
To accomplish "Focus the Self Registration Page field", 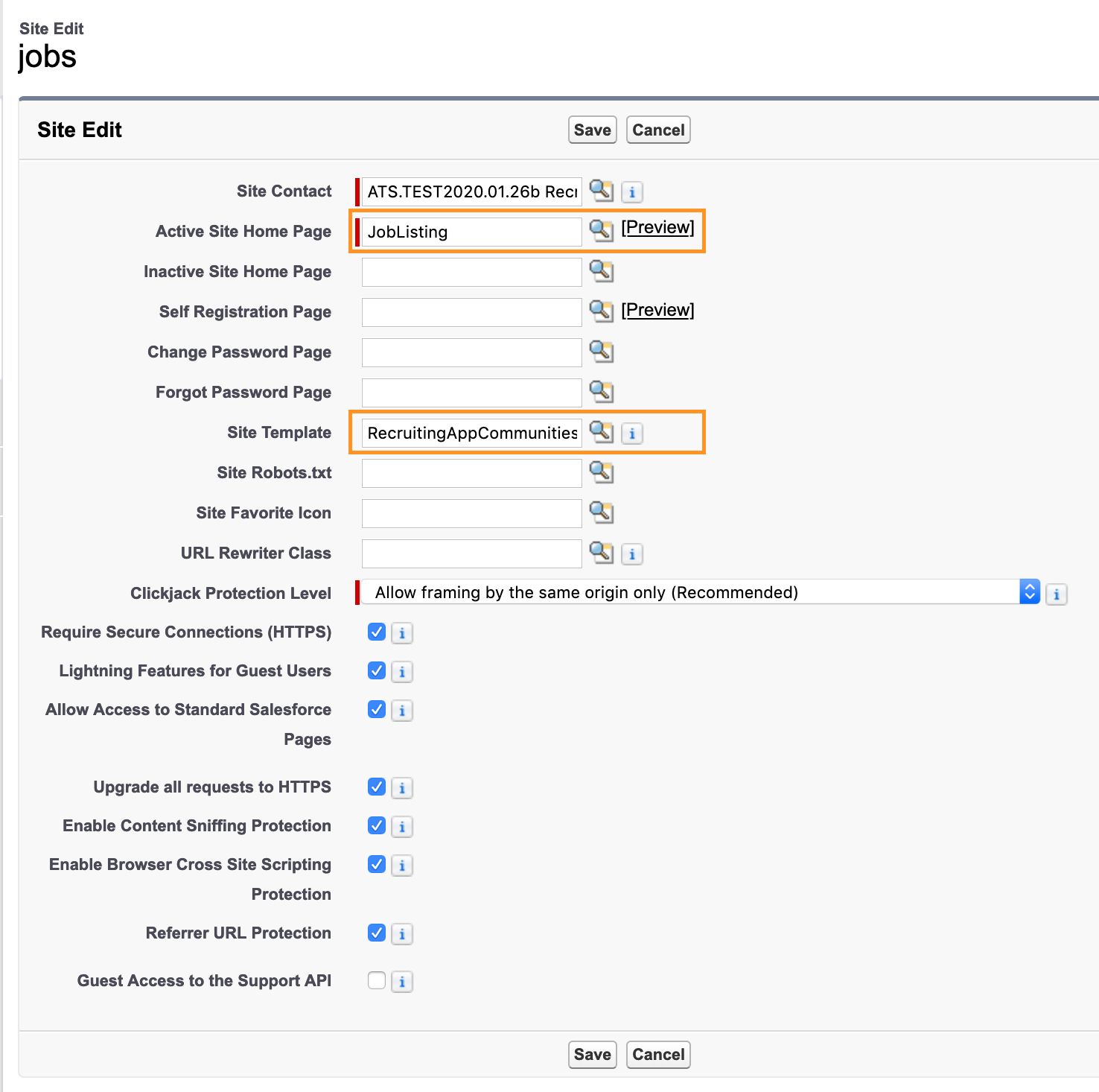I will pyautogui.click(x=471, y=312).
